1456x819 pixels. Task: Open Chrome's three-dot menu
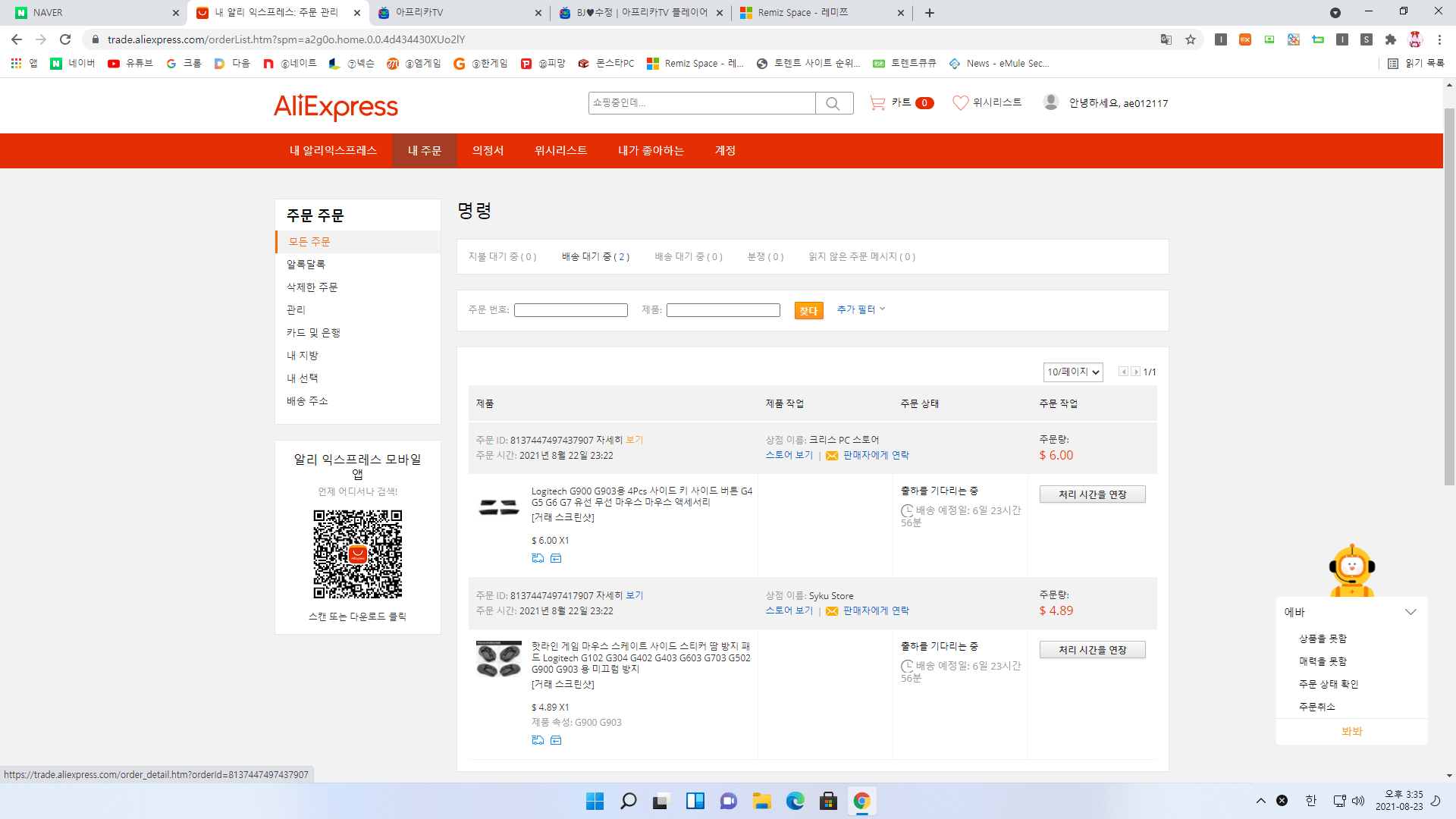[1439, 39]
